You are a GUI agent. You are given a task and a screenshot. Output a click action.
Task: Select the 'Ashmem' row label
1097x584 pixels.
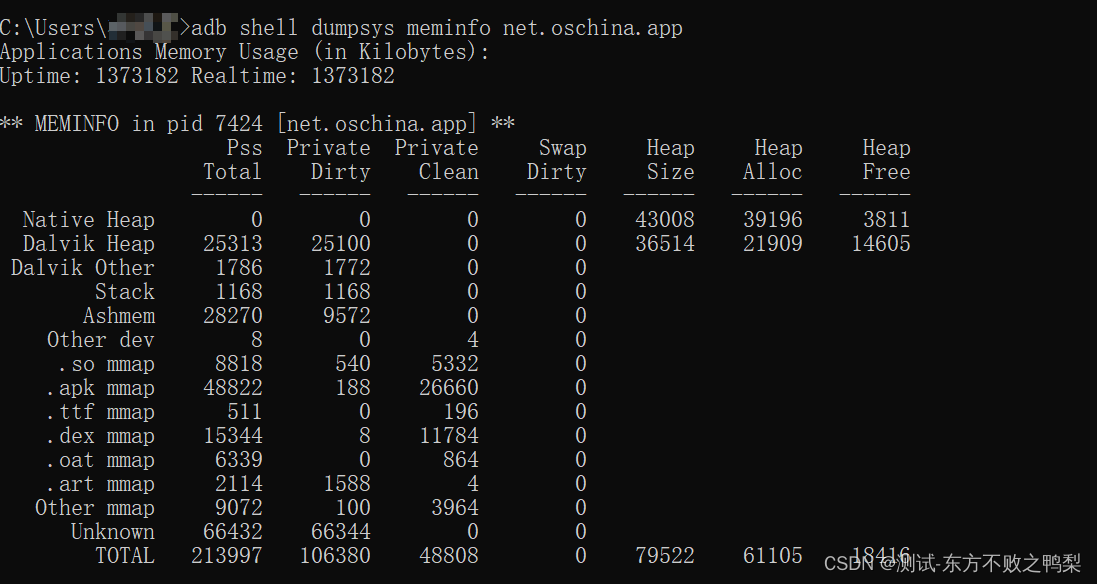pyautogui.click(x=119, y=315)
